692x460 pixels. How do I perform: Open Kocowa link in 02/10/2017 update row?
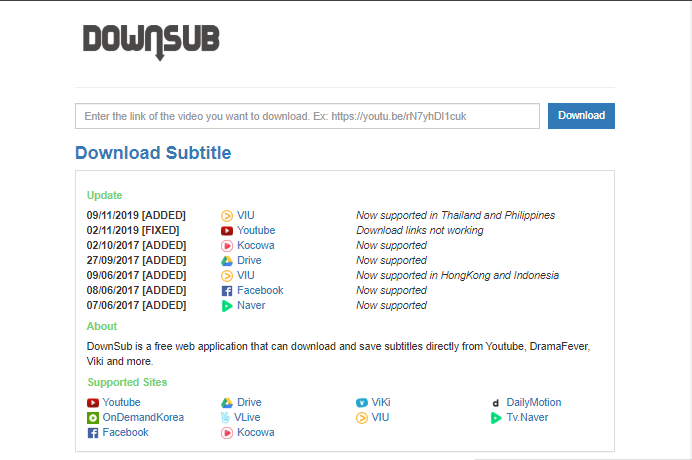pos(256,245)
